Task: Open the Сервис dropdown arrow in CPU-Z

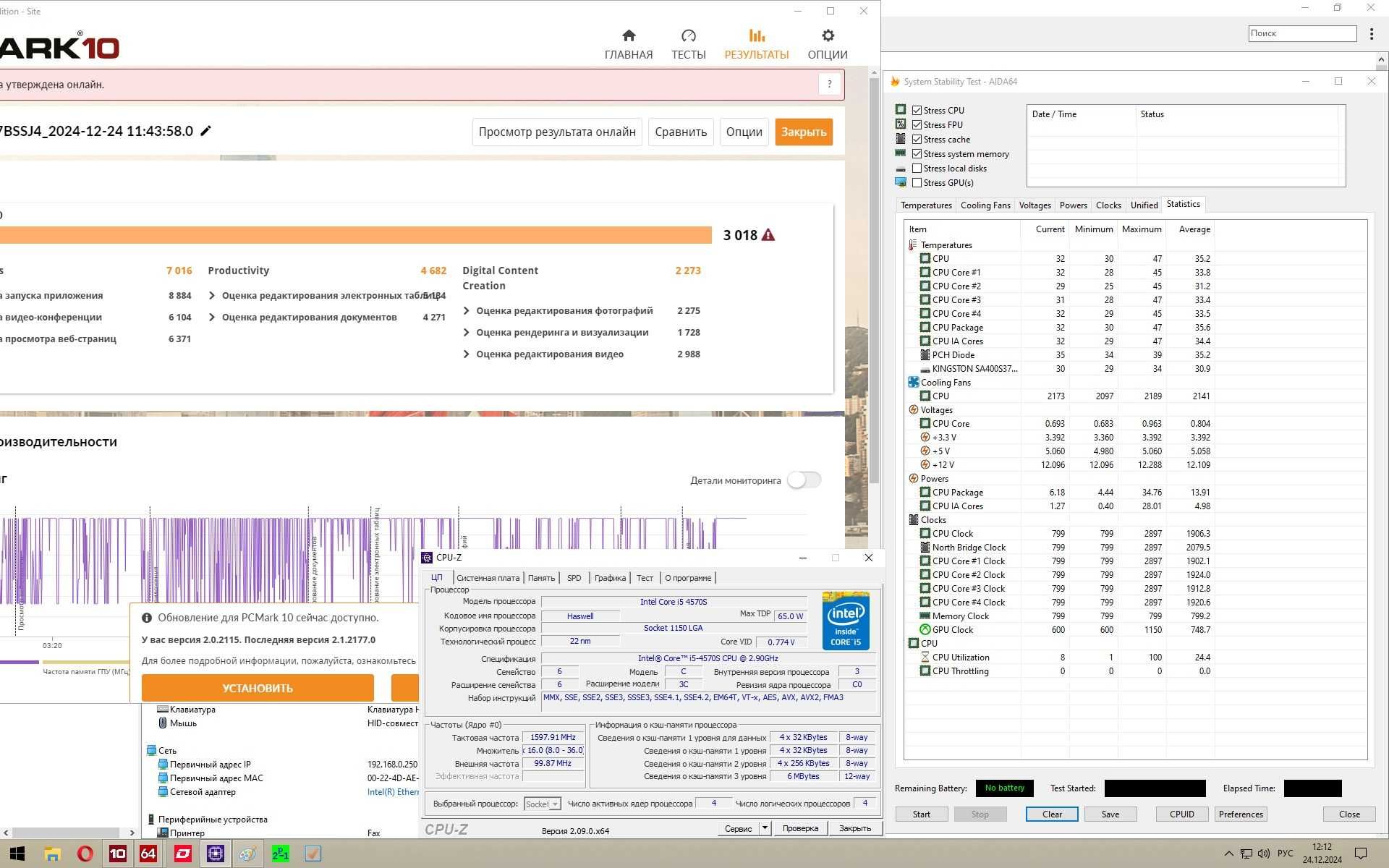Action: click(765, 828)
